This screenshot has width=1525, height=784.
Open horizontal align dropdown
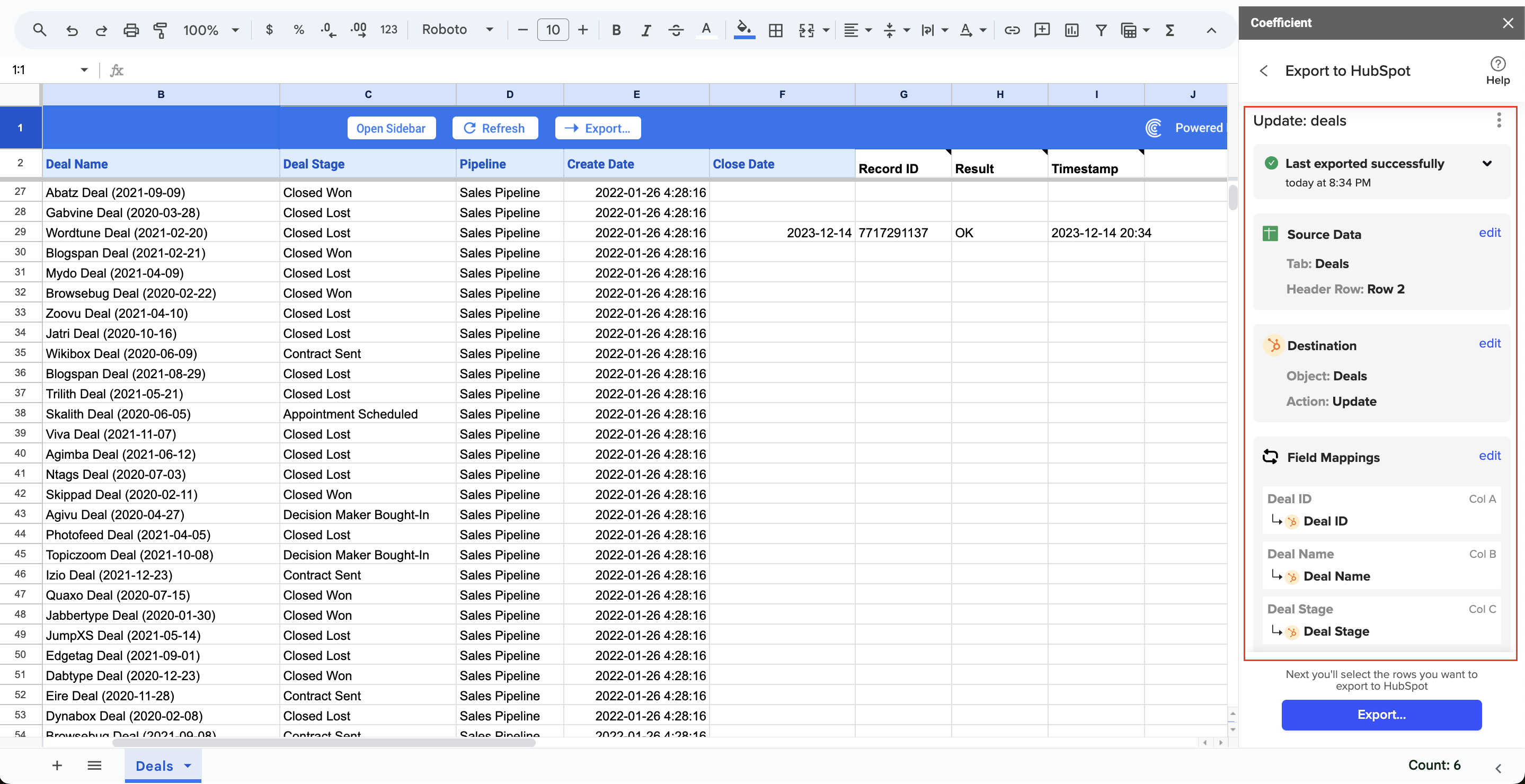click(x=858, y=30)
